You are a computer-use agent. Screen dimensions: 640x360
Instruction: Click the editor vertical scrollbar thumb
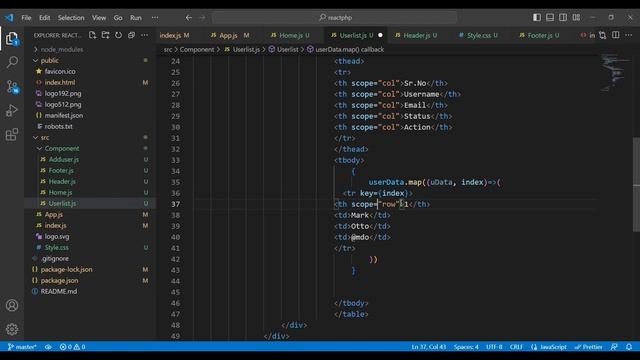point(636,184)
